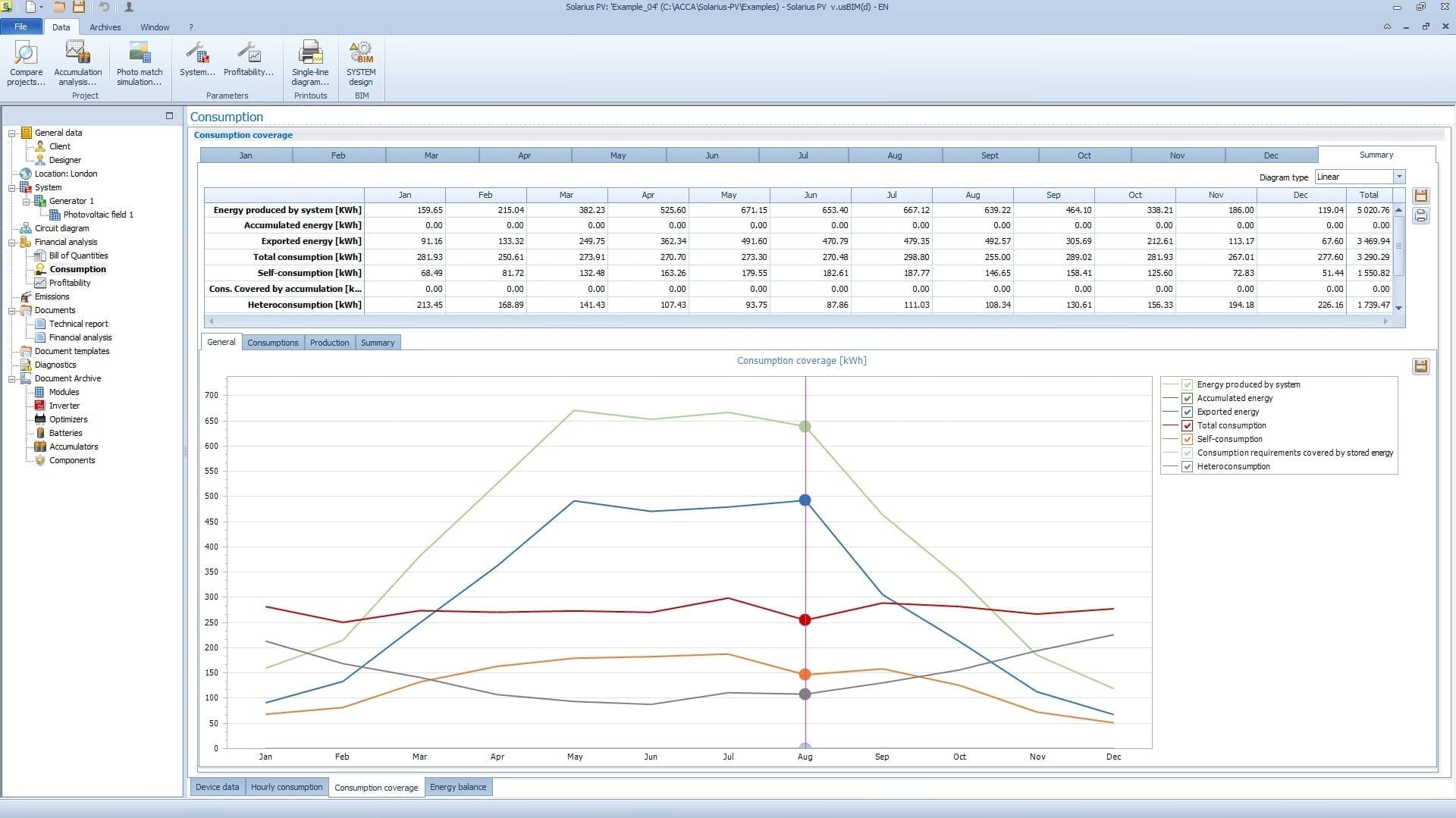Save project with floppy disk icon

pos(79,7)
